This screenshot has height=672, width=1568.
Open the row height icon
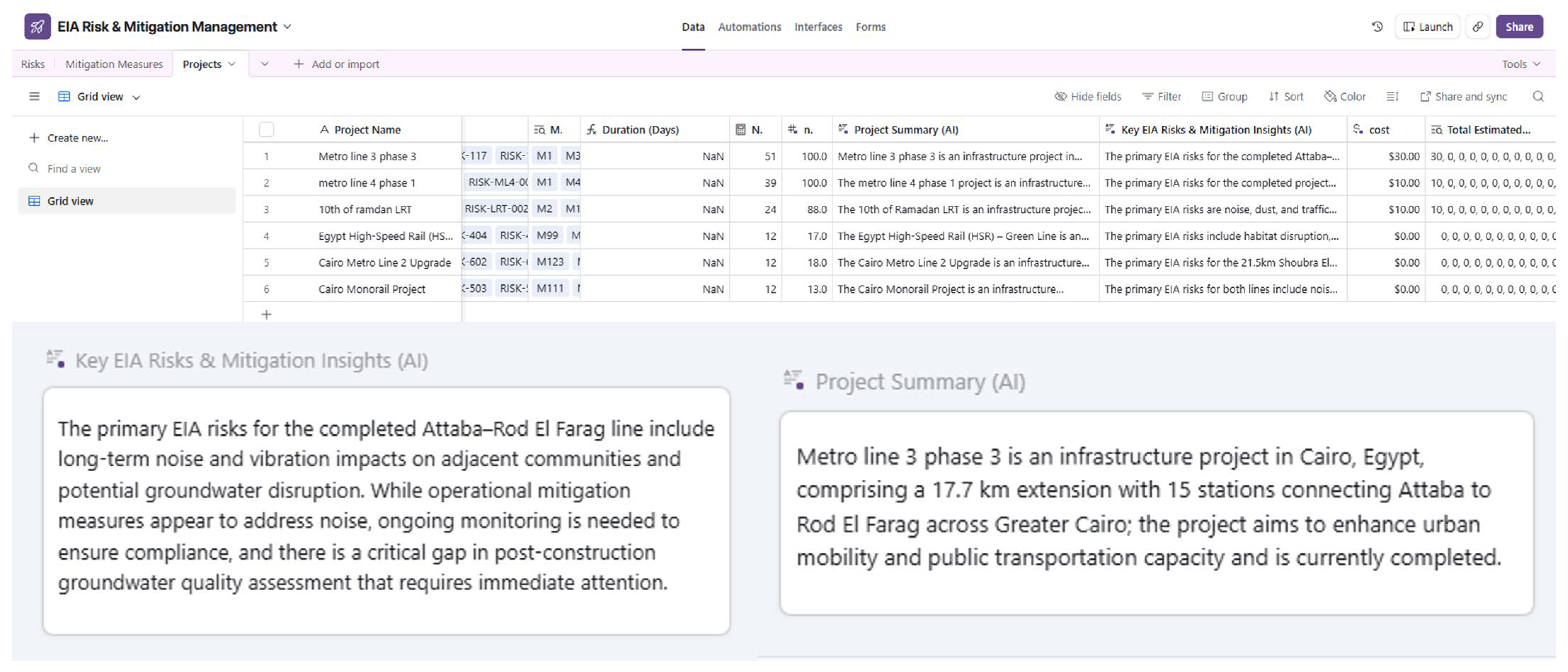click(1392, 96)
